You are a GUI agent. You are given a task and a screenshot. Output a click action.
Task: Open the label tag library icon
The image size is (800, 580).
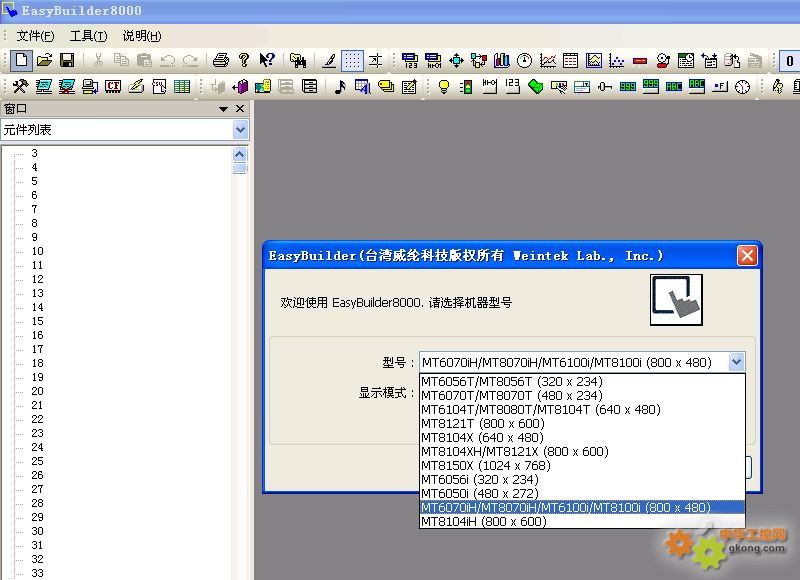(x=386, y=87)
